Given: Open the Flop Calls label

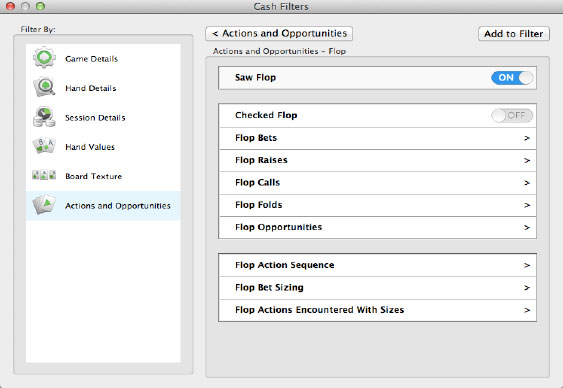Looking at the screenshot, I should click(x=257, y=182).
